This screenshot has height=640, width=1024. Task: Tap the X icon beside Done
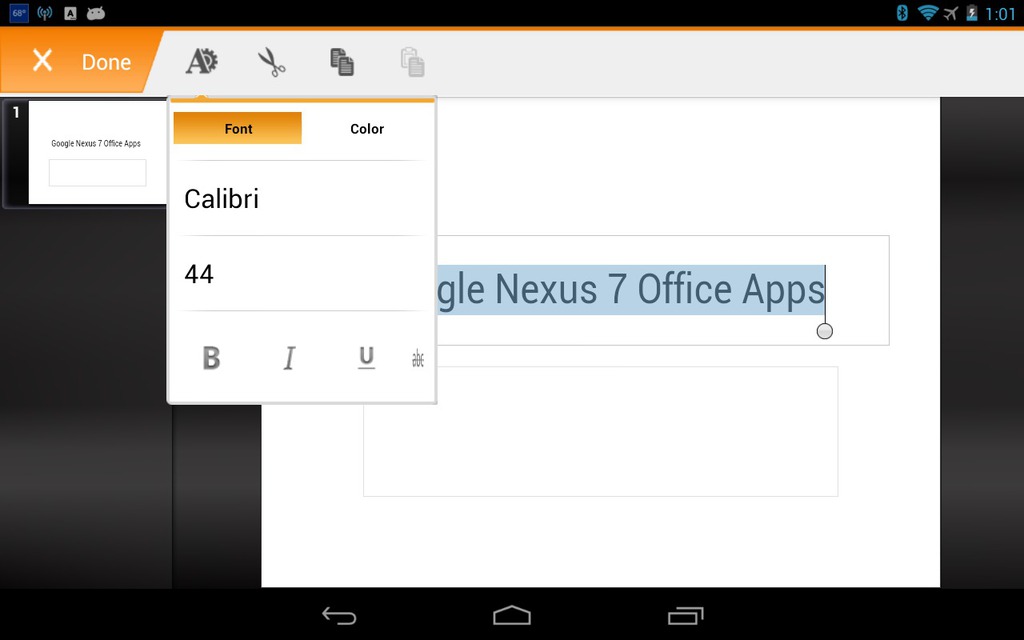coord(42,61)
